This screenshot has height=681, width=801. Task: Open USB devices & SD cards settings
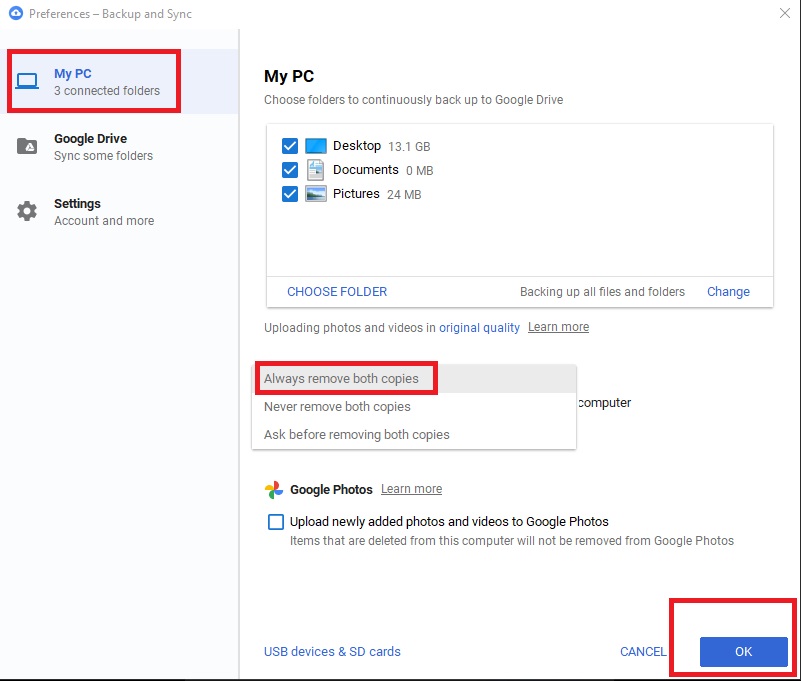click(x=332, y=651)
